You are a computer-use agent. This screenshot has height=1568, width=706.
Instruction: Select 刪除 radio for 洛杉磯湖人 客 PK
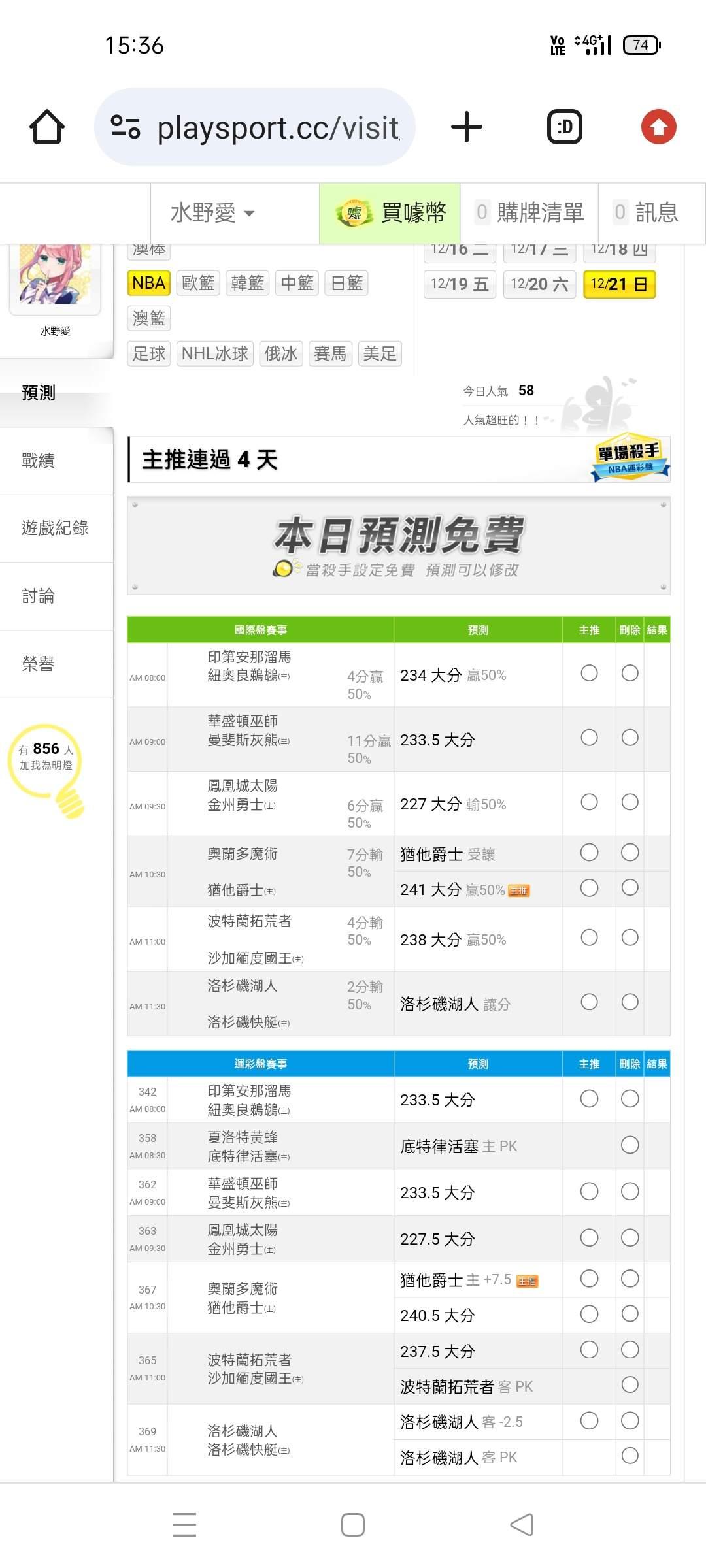[630, 1456]
